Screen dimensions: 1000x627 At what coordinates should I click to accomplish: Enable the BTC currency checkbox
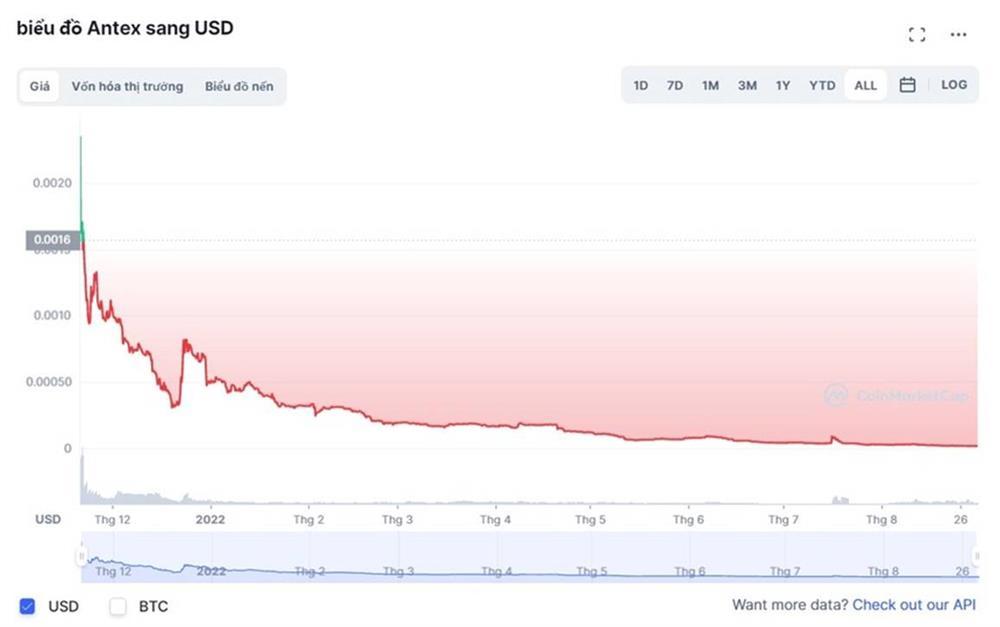[x=118, y=606]
